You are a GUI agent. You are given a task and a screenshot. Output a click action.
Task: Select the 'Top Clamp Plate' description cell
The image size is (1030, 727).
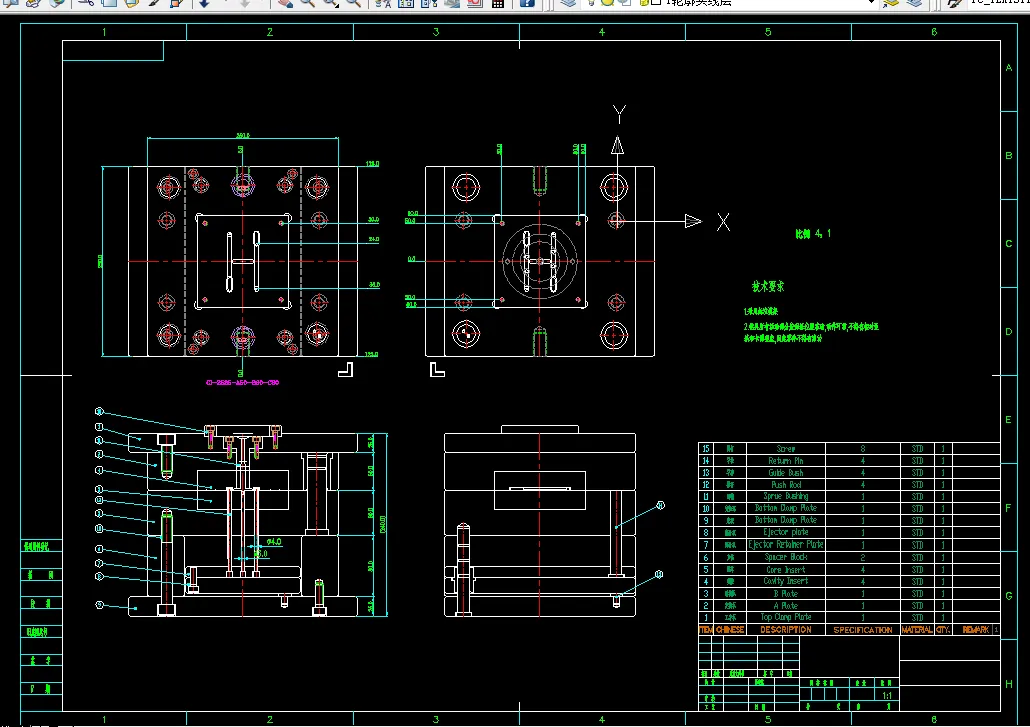[x=786, y=617]
